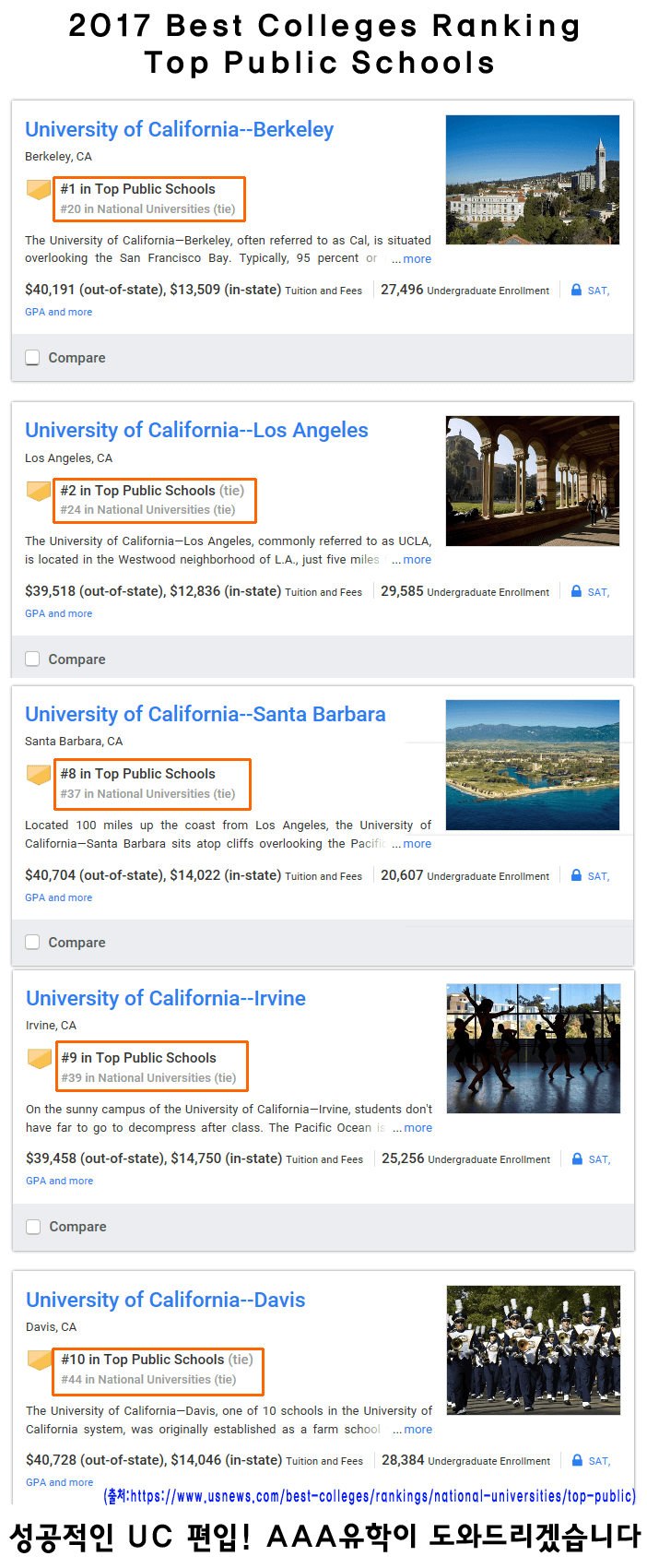Click GPA and more link under UCLA

point(58,613)
